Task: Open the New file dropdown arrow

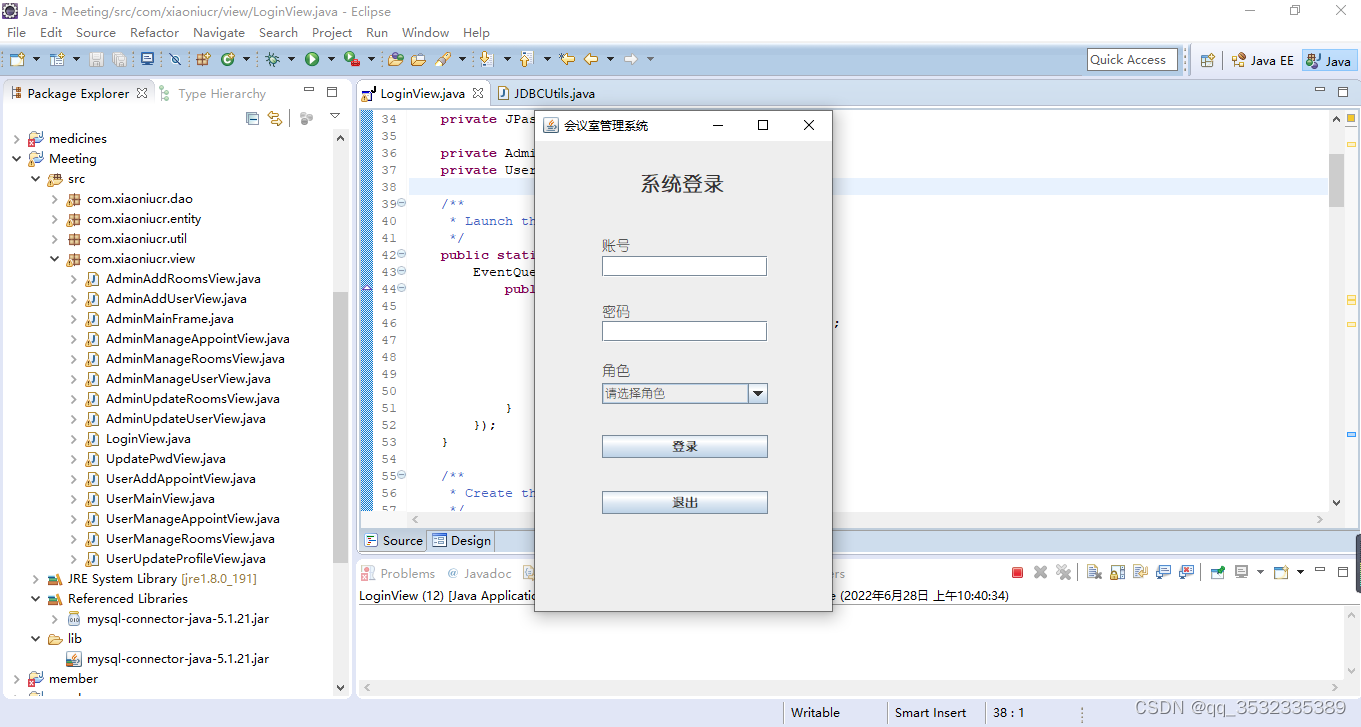Action: pyautogui.click(x=37, y=60)
